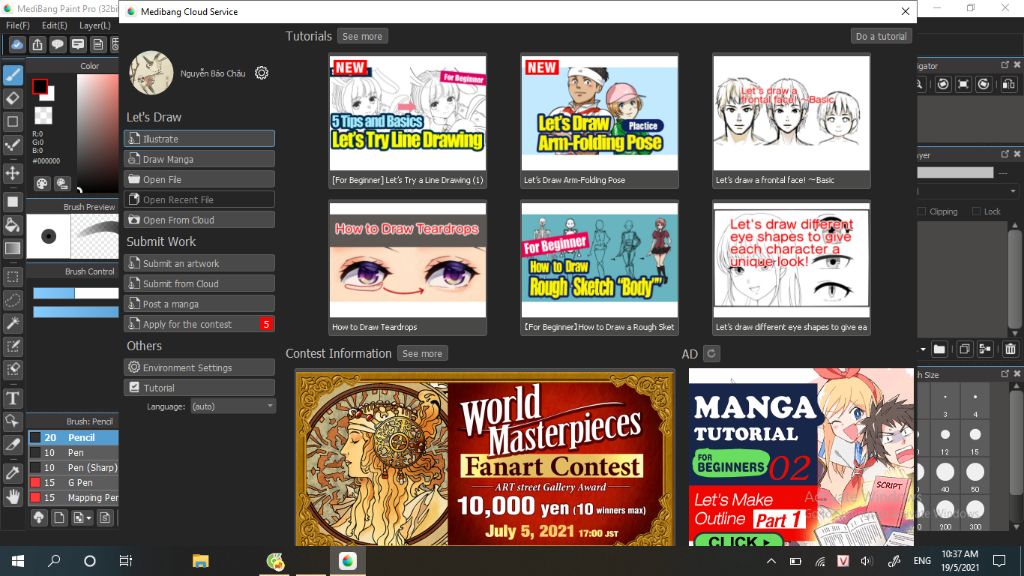Screen dimensions: 1024x576
Task: Refresh the AD section
Action: coord(711,353)
